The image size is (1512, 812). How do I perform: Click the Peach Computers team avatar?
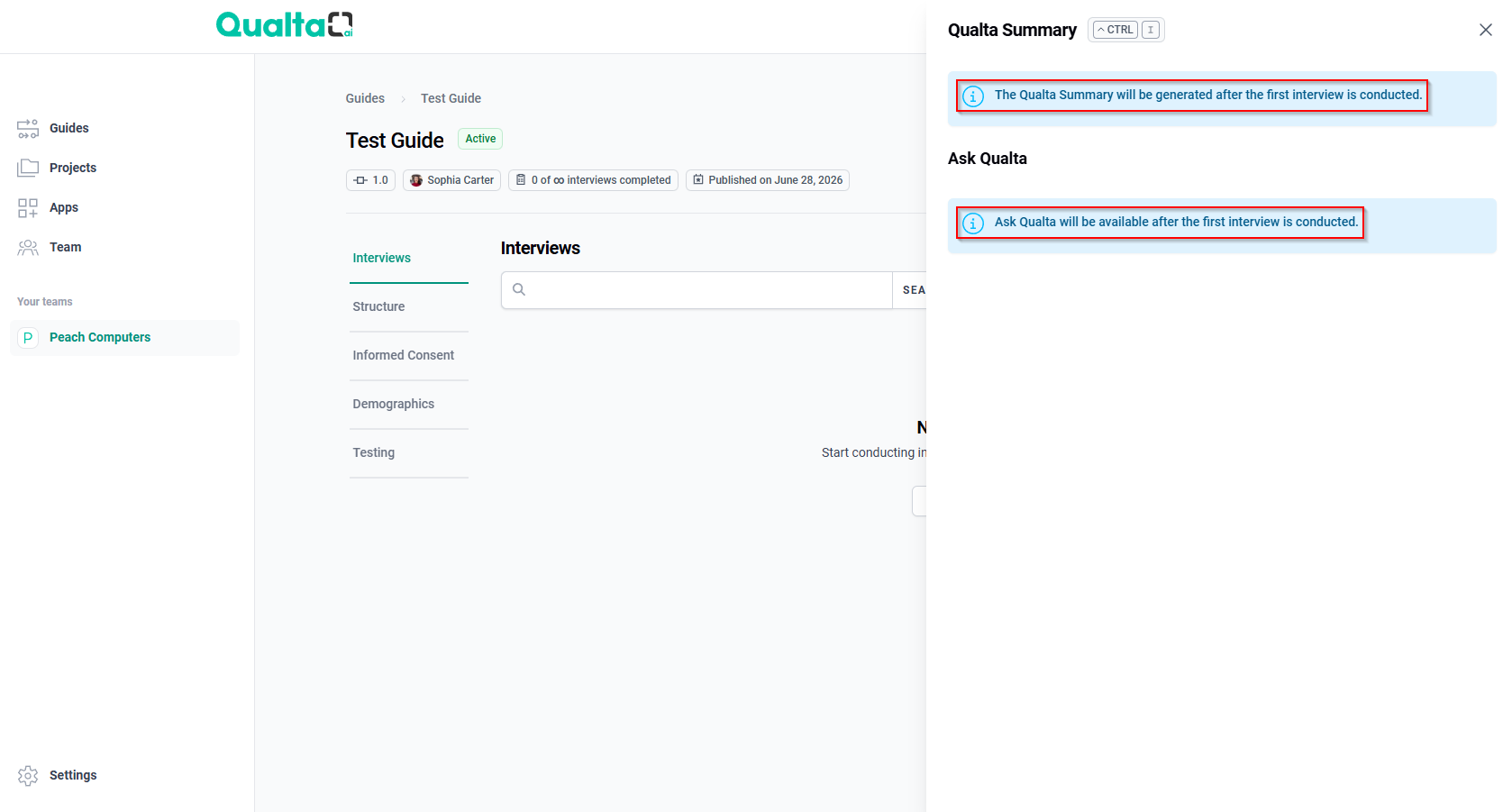(x=28, y=338)
